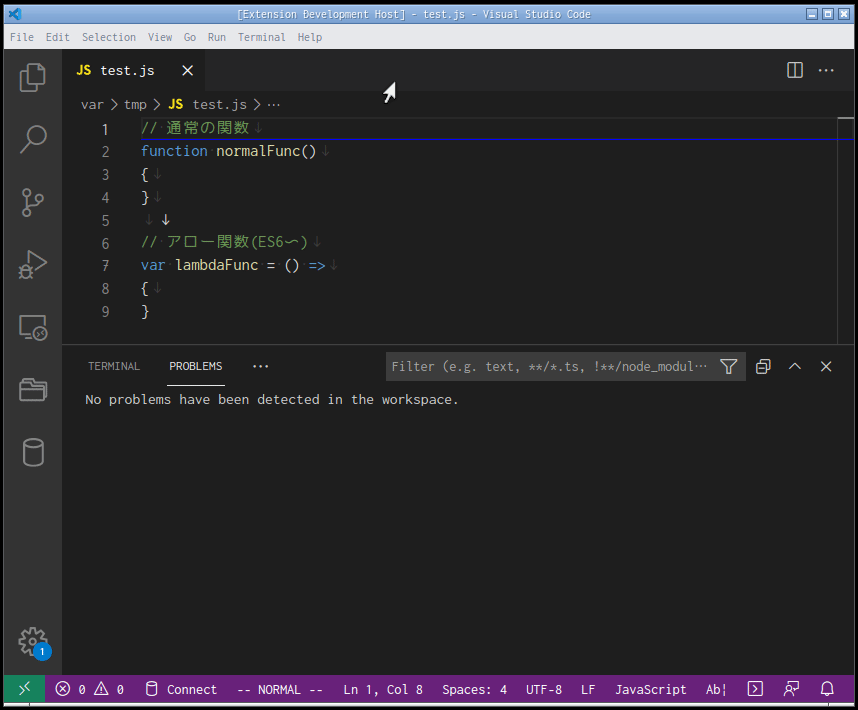The image size is (858, 710).
Task: Collapse all problems in panel
Action: (763, 366)
